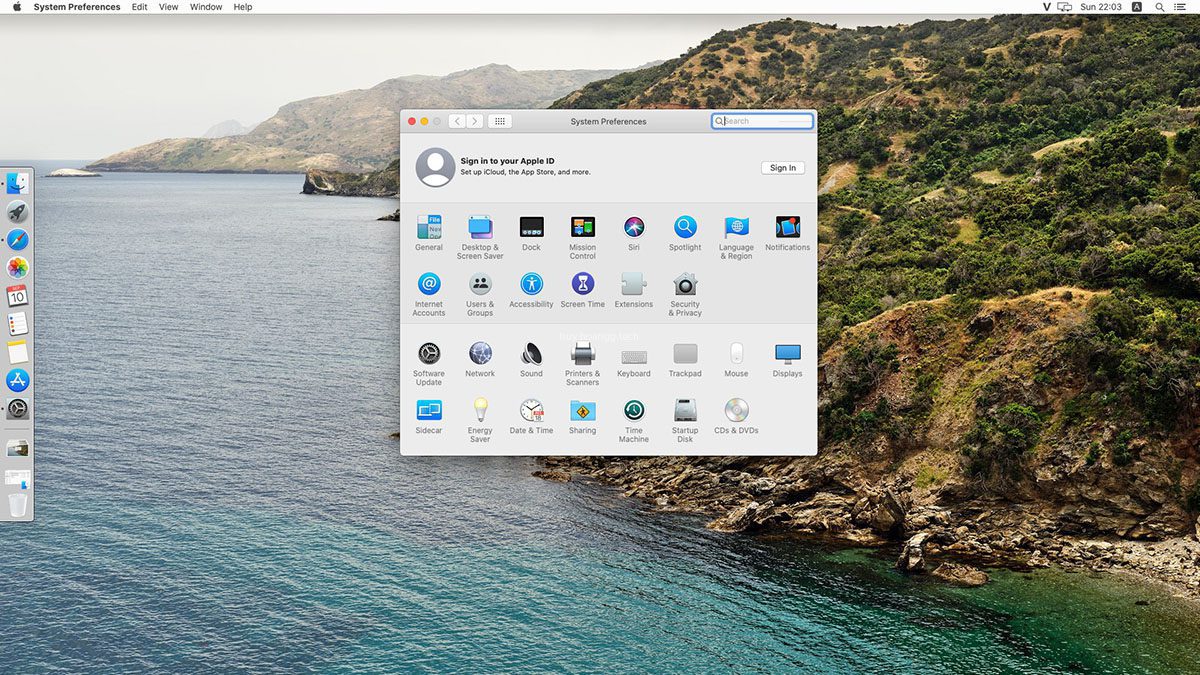Open the Sidecar preferences pane
This screenshot has height=675, width=1200.
(429, 416)
